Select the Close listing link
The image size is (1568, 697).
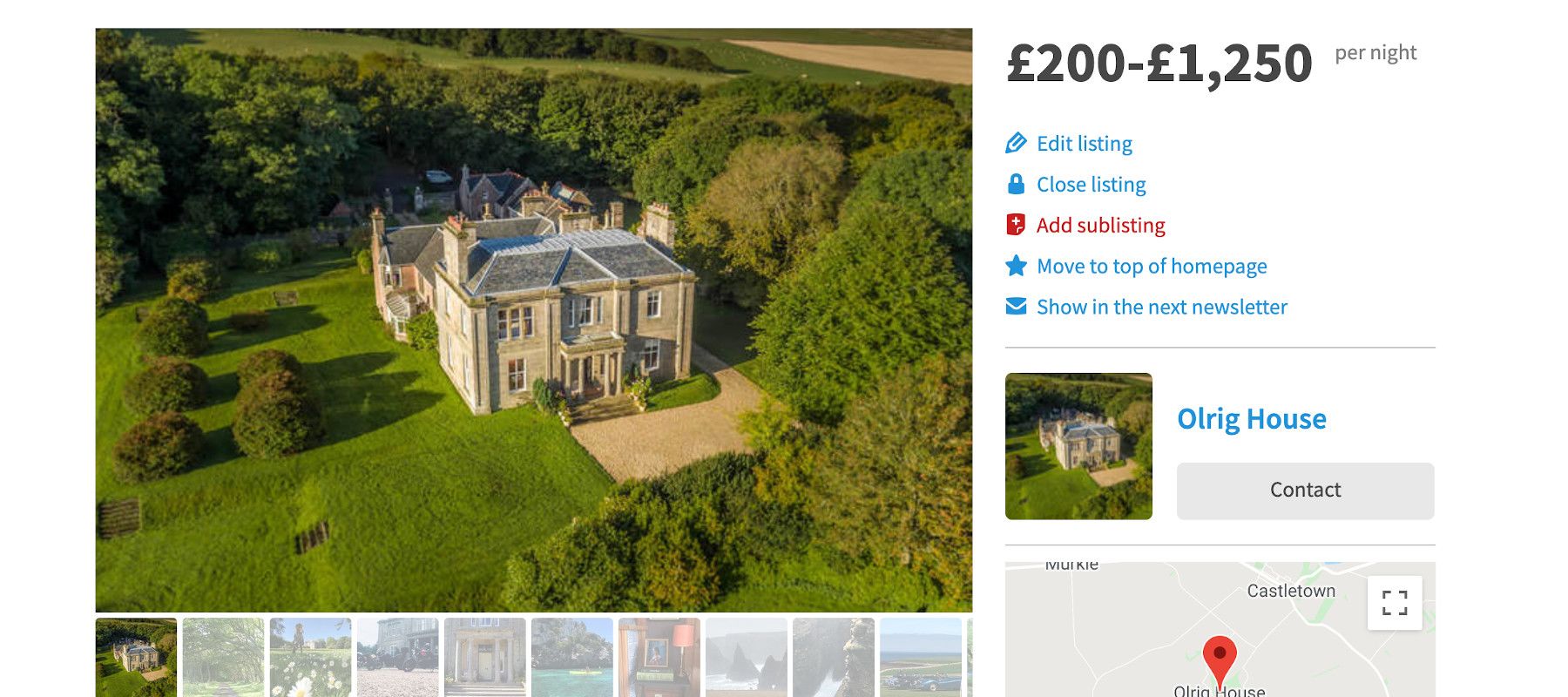(1092, 185)
